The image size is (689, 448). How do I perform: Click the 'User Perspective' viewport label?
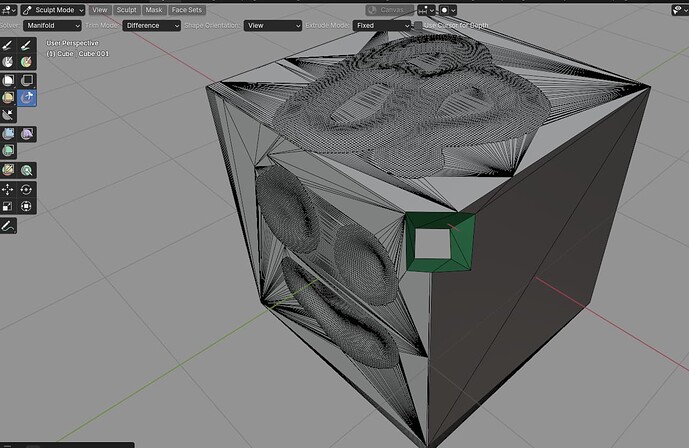pyautogui.click(x=73, y=43)
